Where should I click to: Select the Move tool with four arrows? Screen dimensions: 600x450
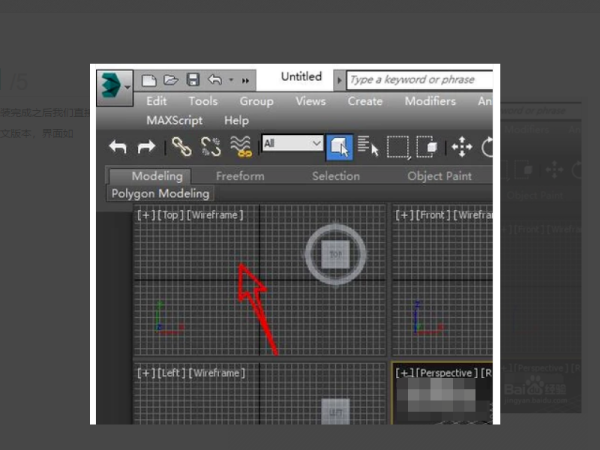click(462, 147)
